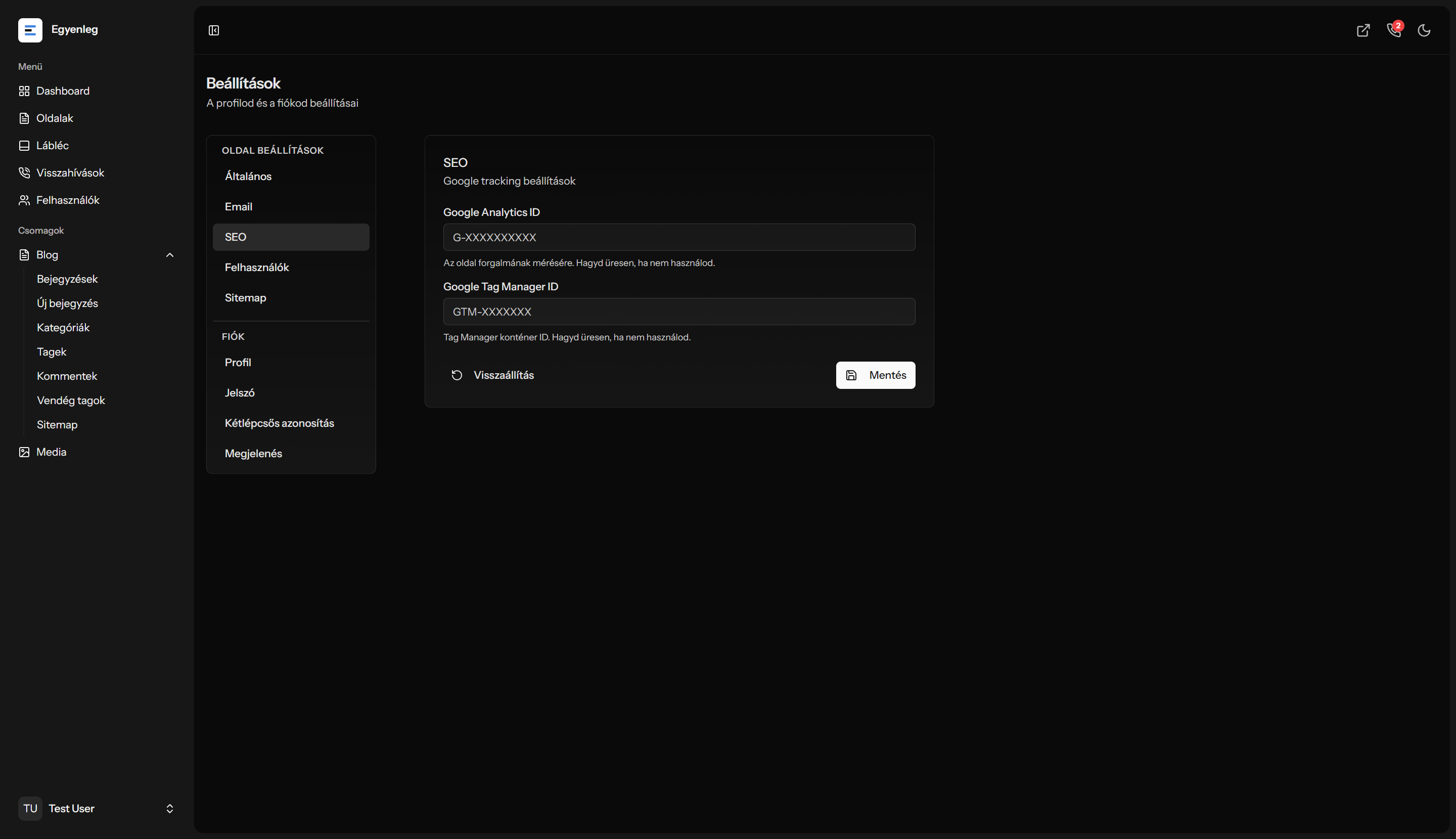Focus the Google Tag Manager ID field
This screenshot has height=839, width=1456.
(x=679, y=312)
